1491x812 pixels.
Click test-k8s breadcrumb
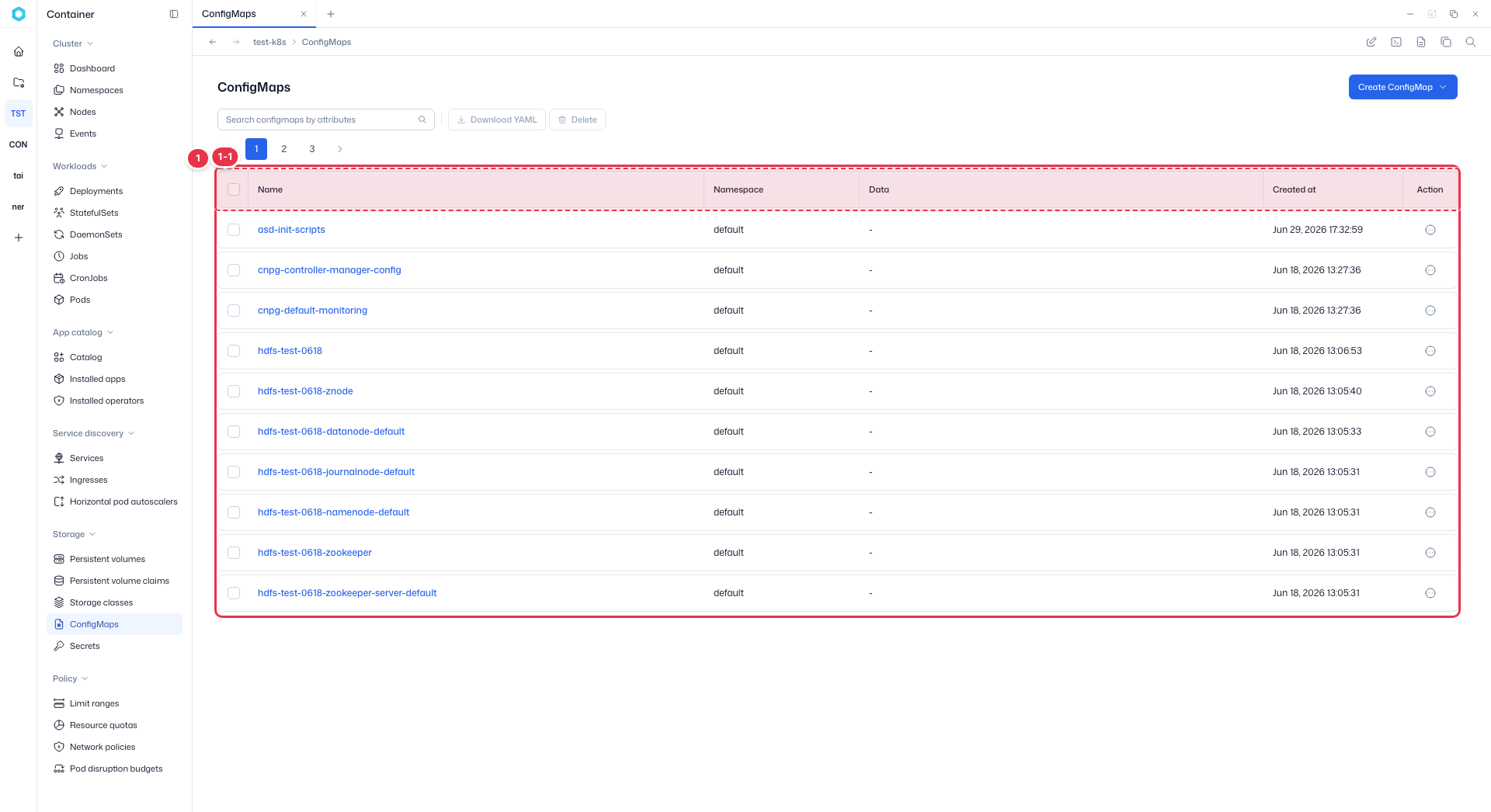(x=269, y=42)
